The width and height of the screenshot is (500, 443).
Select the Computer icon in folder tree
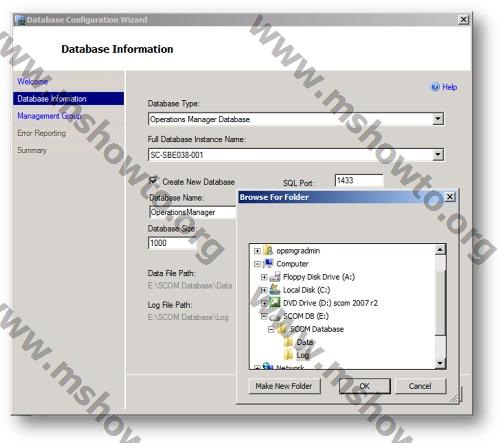[x=268, y=263]
